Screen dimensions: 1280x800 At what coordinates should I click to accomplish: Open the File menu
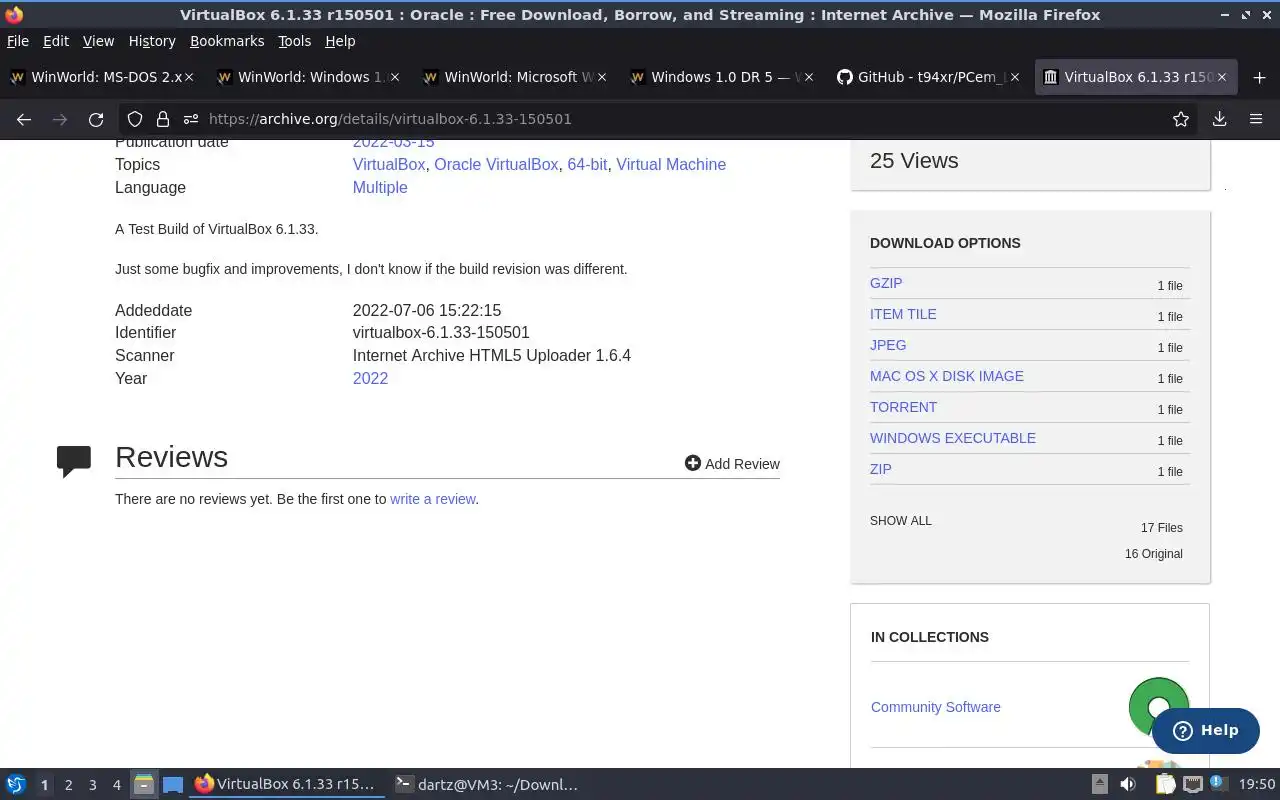18,41
